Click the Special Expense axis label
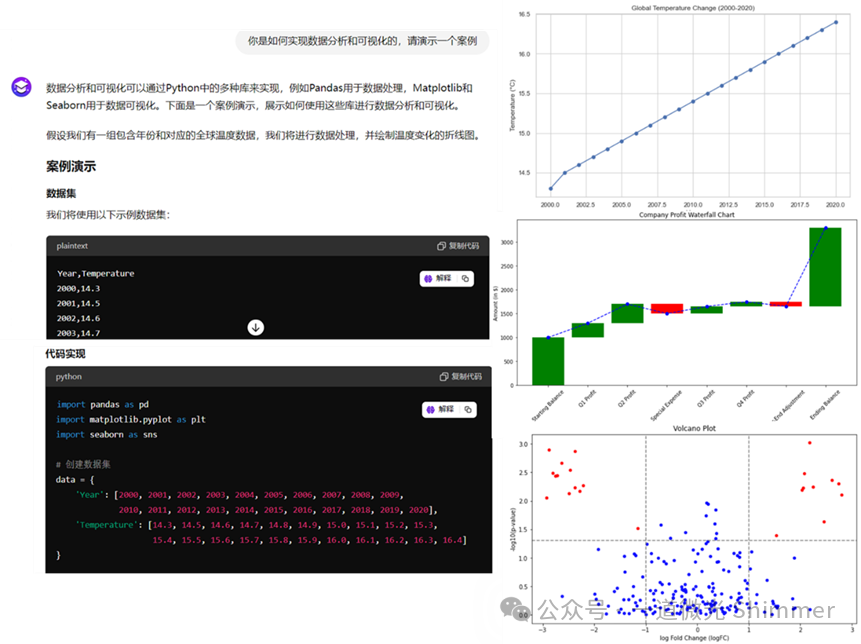This screenshot has width=861, height=644. point(666,405)
